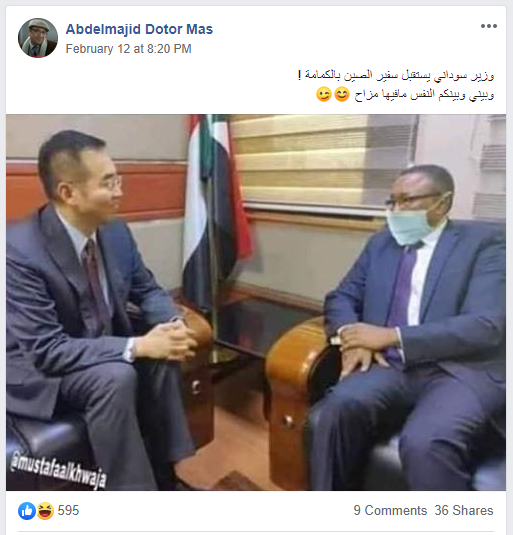Click the Haha laughing reaction icon

45,511
